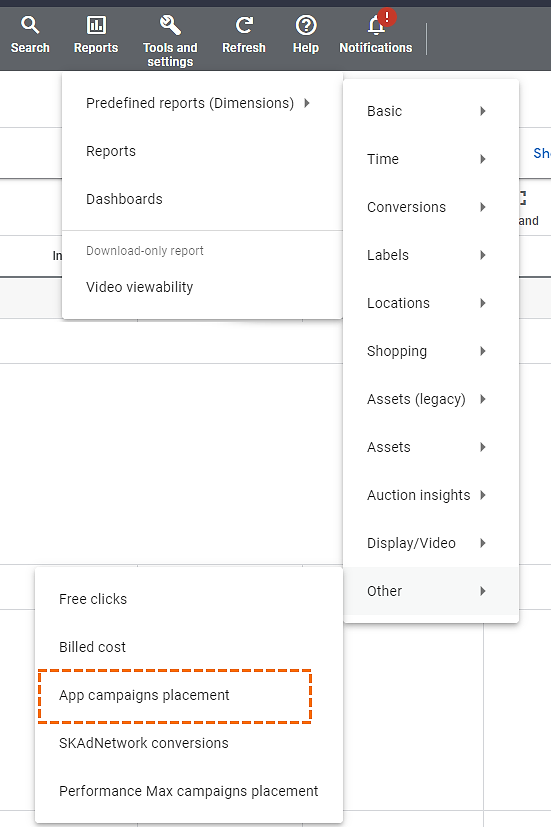The height and width of the screenshot is (827, 551).
Task: Open Notifications bell icon
Action: click(x=376, y=25)
